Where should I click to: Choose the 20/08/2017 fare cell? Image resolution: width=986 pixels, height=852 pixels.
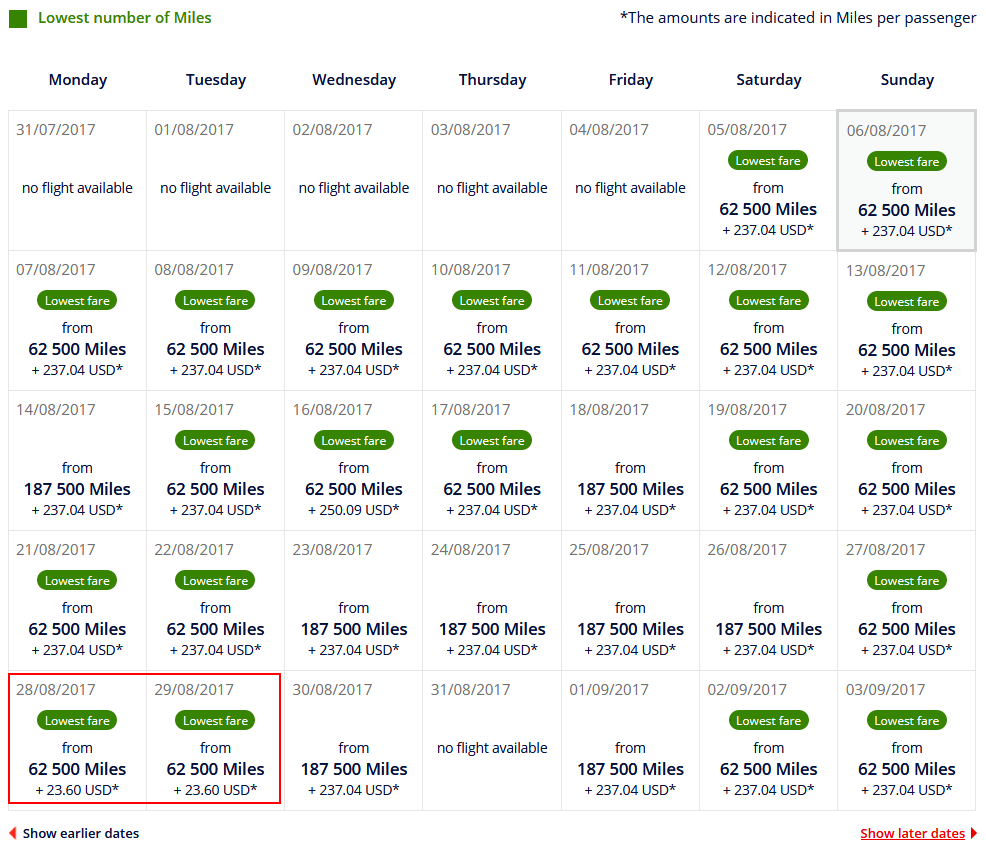(x=906, y=460)
